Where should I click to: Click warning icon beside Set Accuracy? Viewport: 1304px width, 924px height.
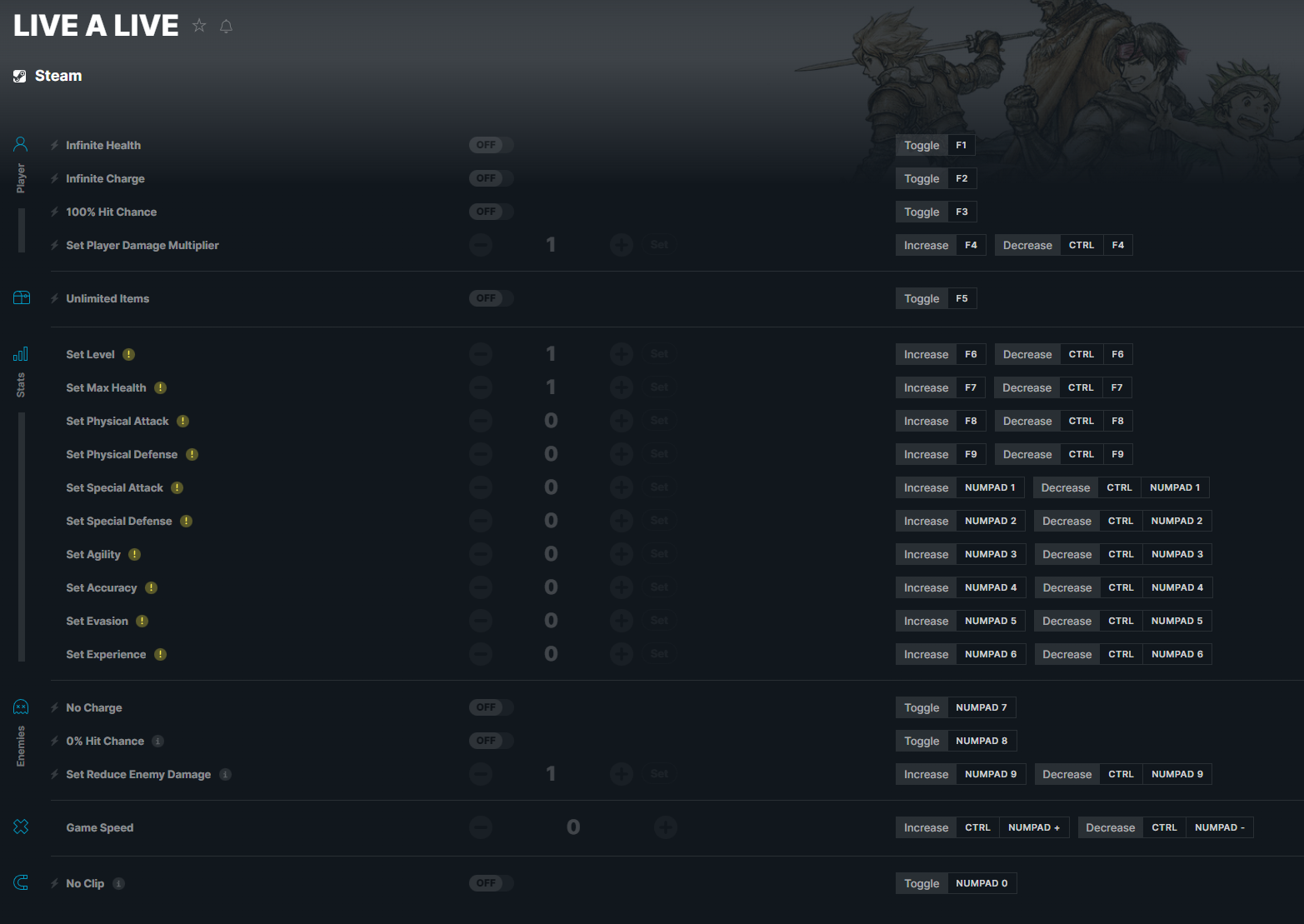pyautogui.click(x=151, y=587)
